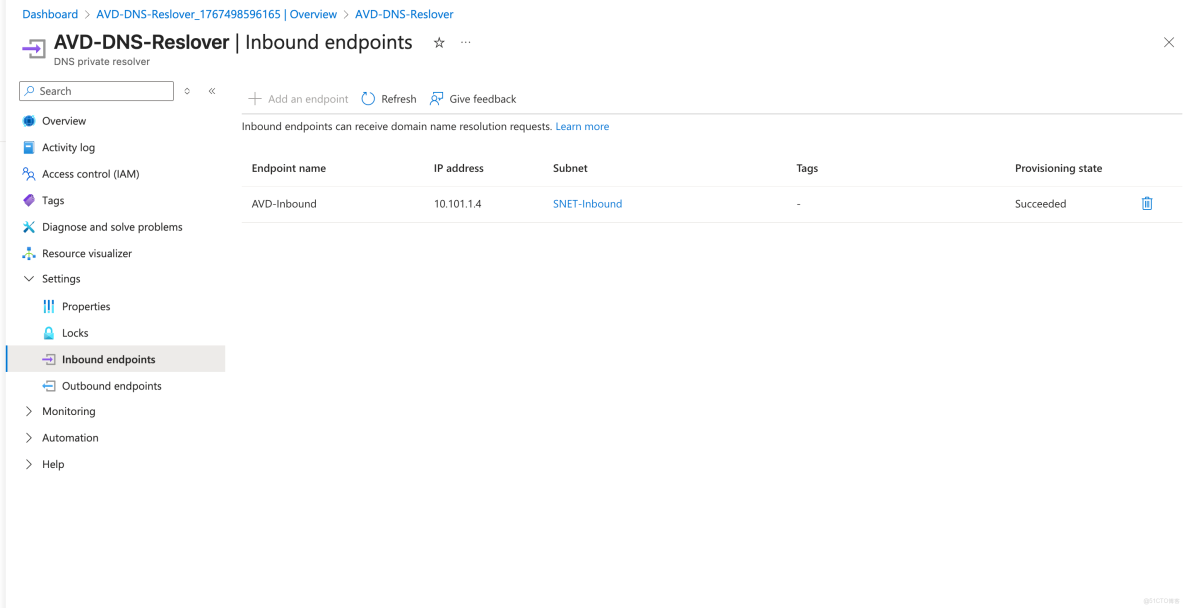The width and height of the screenshot is (1184, 608).
Task: Click the star icon to favorite AVD-DNS-Reslover
Action: point(438,43)
